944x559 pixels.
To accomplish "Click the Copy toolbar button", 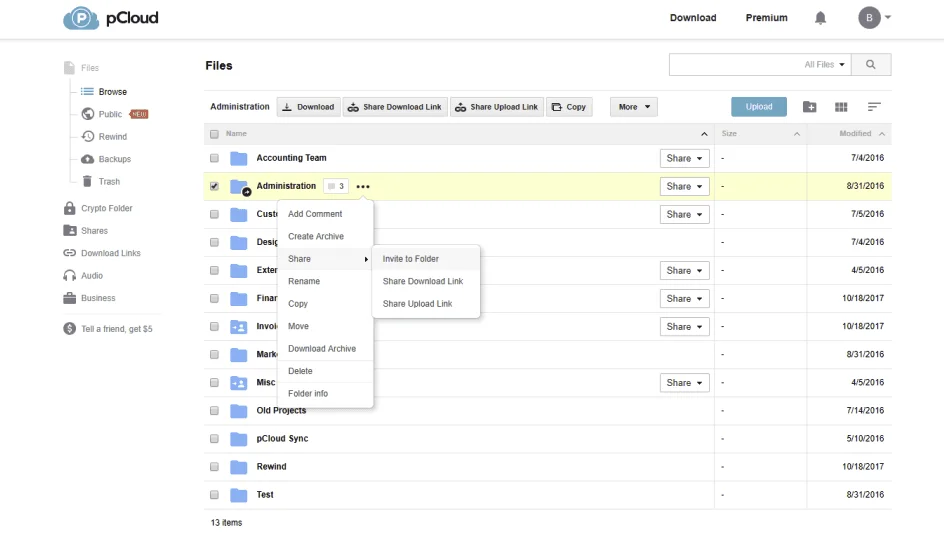I will pyautogui.click(x=570, y=107).
